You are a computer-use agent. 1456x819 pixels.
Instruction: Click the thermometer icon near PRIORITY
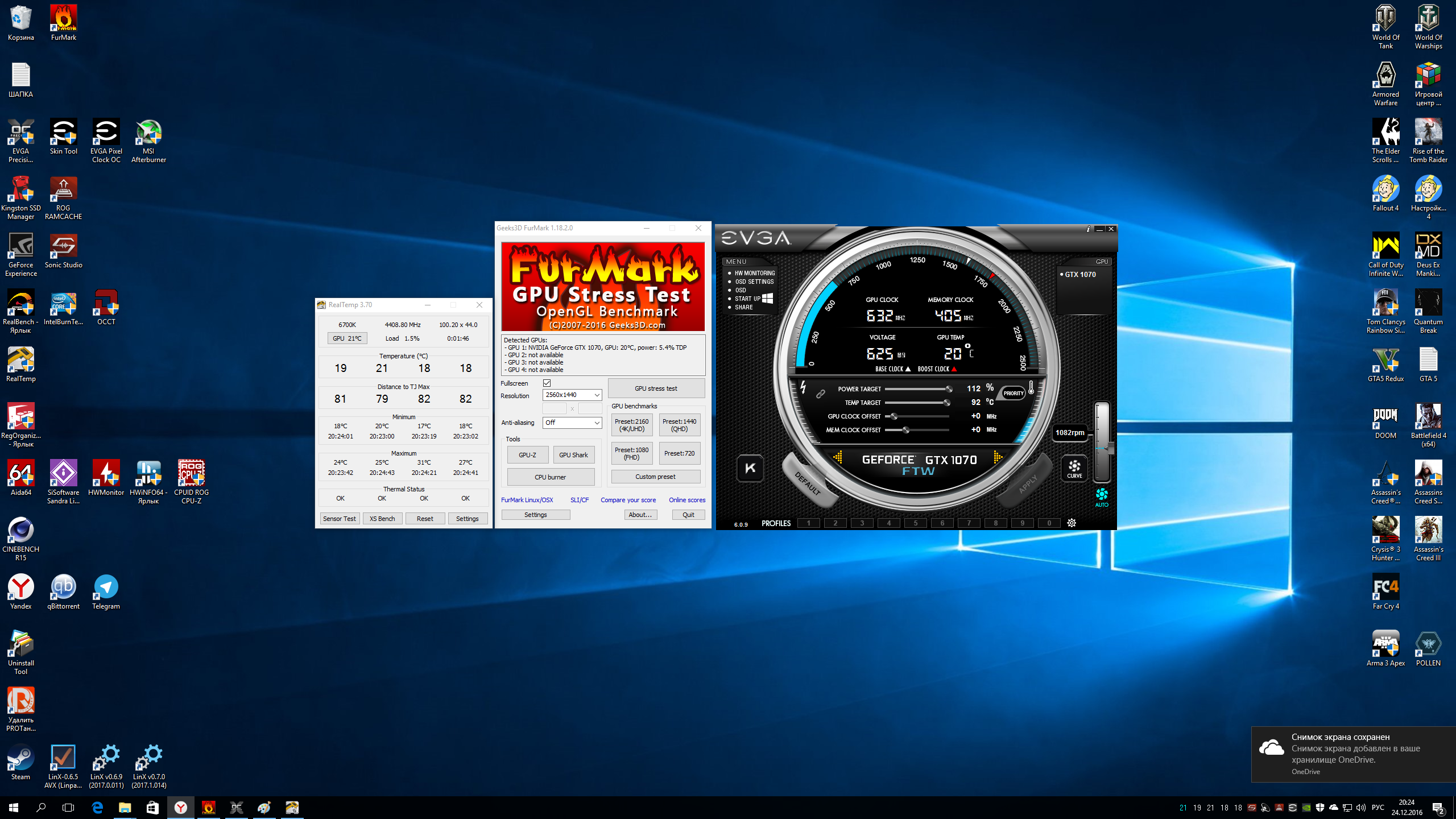pos(1031,388)
